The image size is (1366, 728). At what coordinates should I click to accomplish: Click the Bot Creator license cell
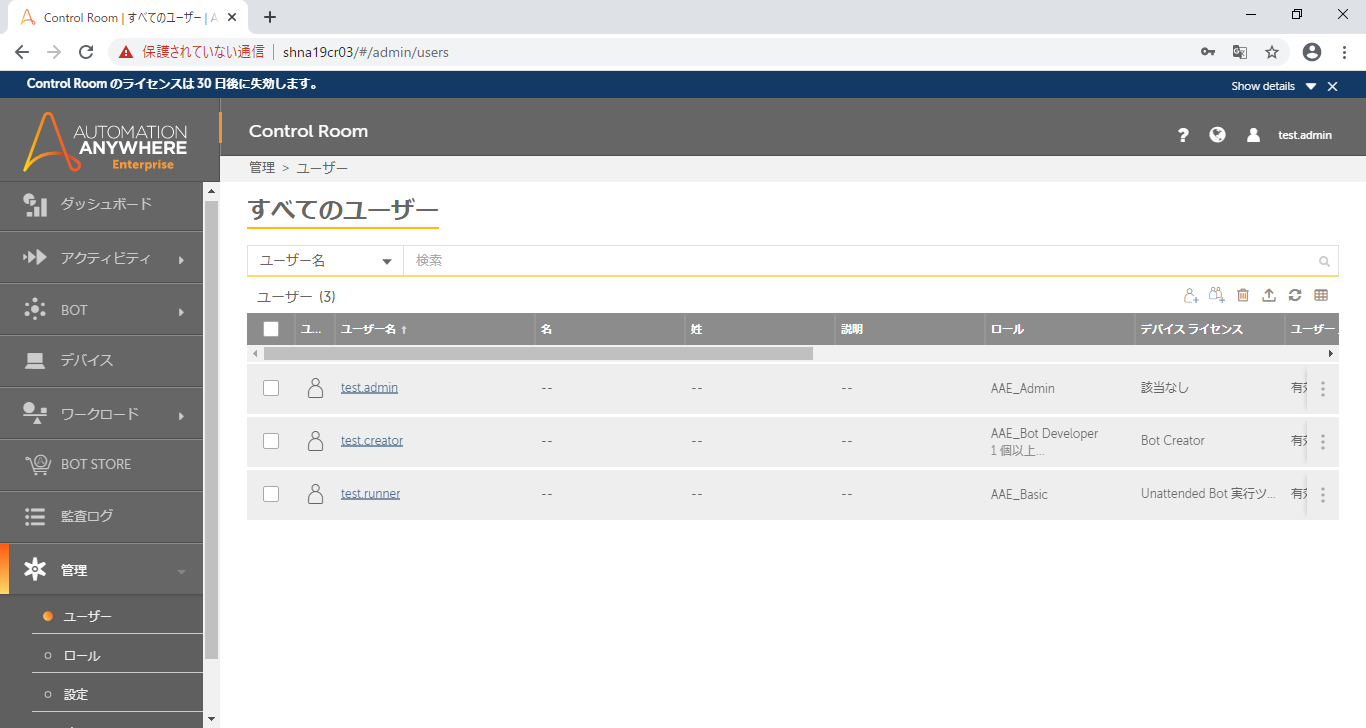(1172, 441)
